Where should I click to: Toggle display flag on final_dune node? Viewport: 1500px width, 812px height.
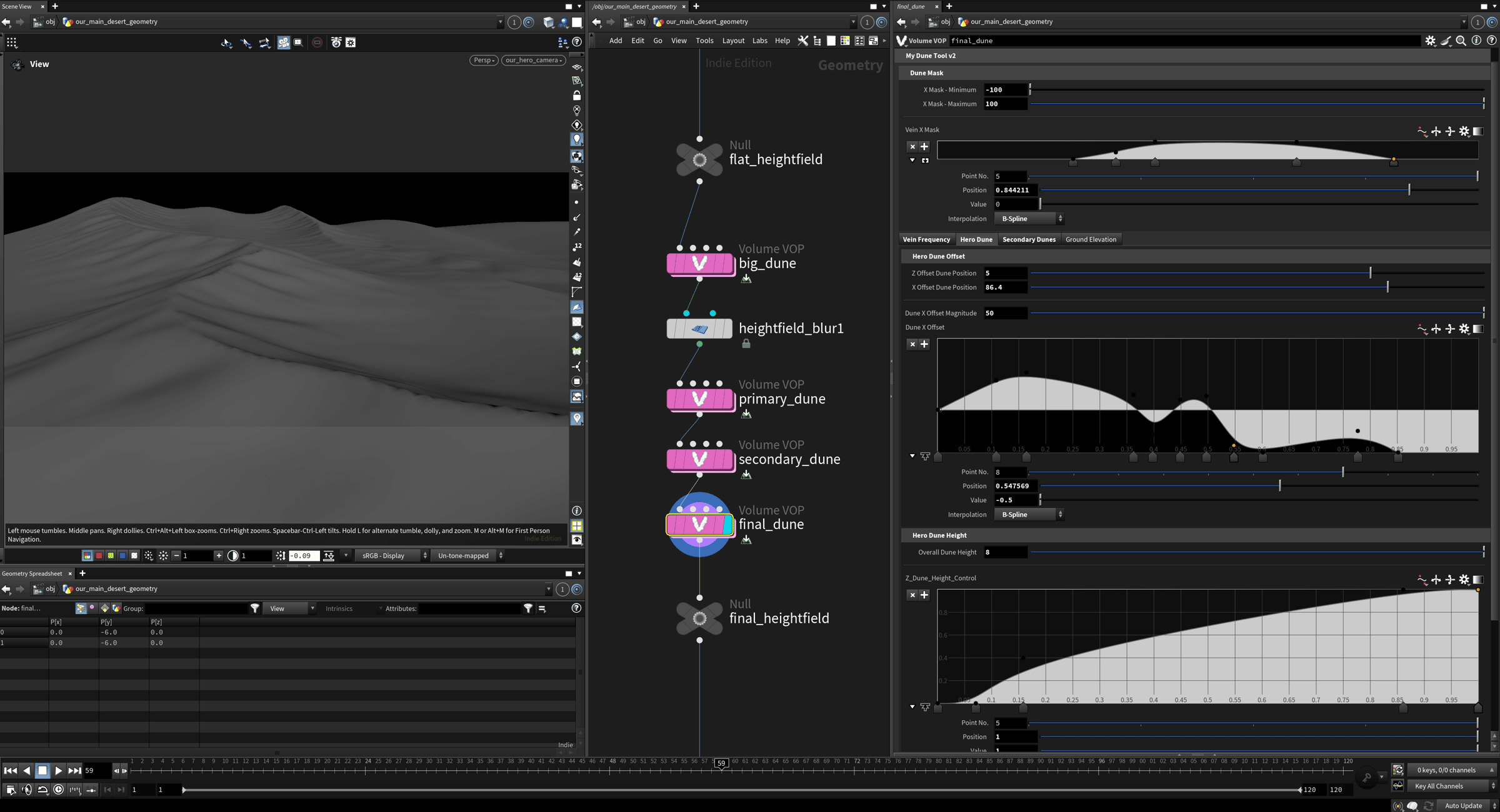click(727, 525)
